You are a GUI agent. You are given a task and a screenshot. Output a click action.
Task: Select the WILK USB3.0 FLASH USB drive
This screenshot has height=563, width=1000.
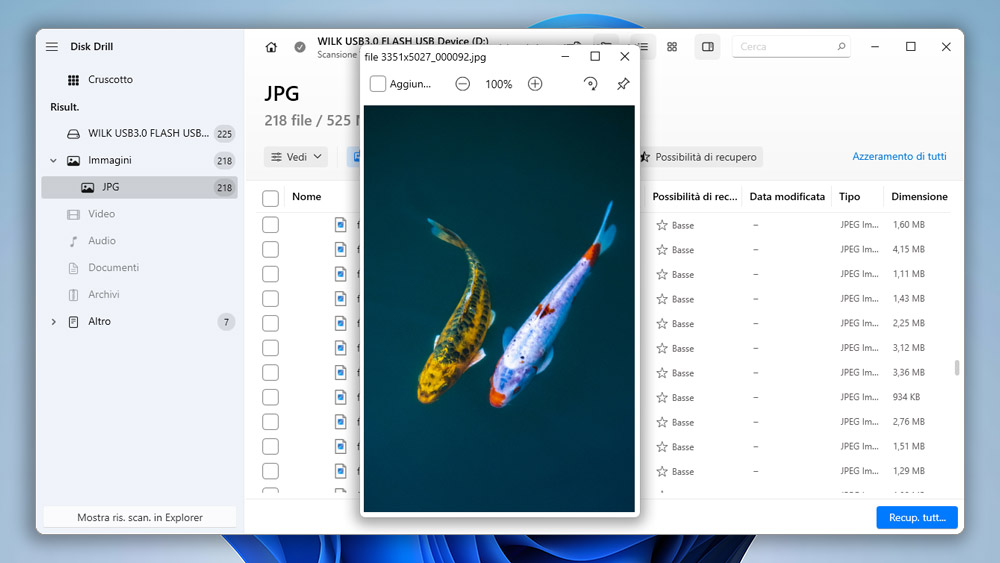point(139,133)
